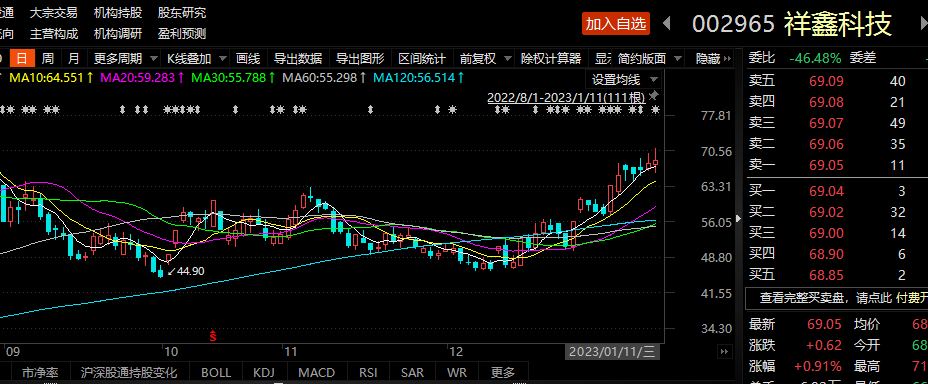Open the 前复权 adjustment dropdown

pos(486,59)
